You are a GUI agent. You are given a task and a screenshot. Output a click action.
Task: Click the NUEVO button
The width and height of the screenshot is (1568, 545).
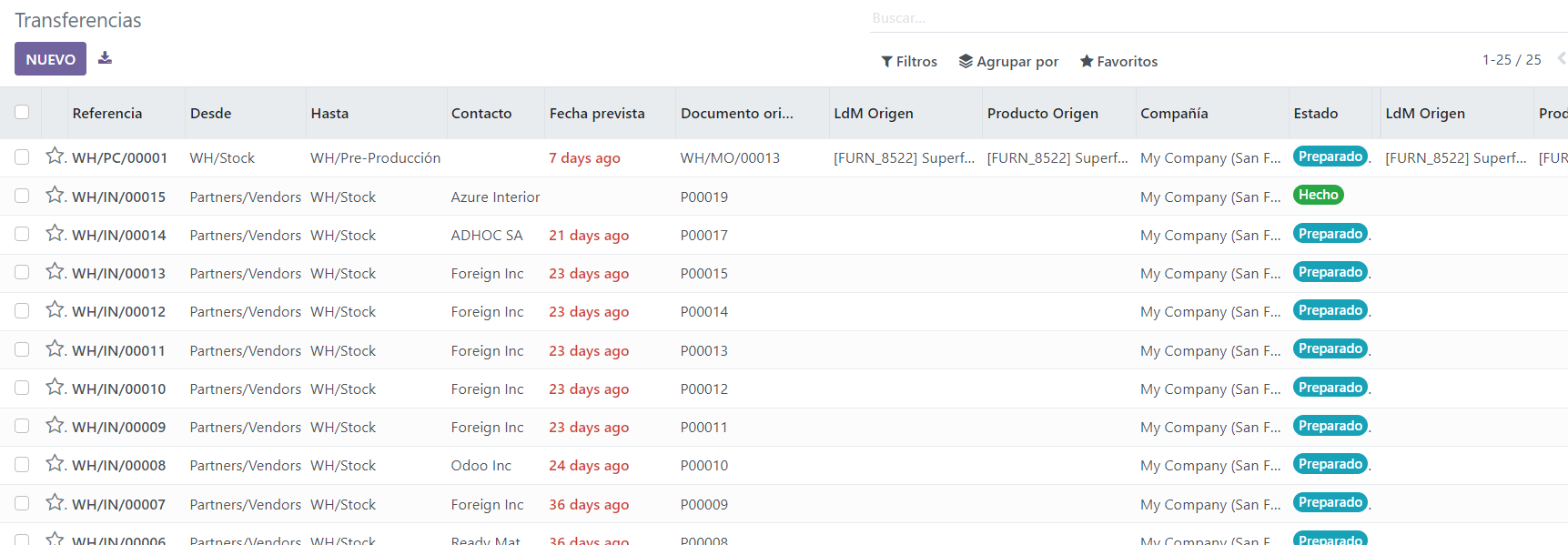tap(50, 59)
